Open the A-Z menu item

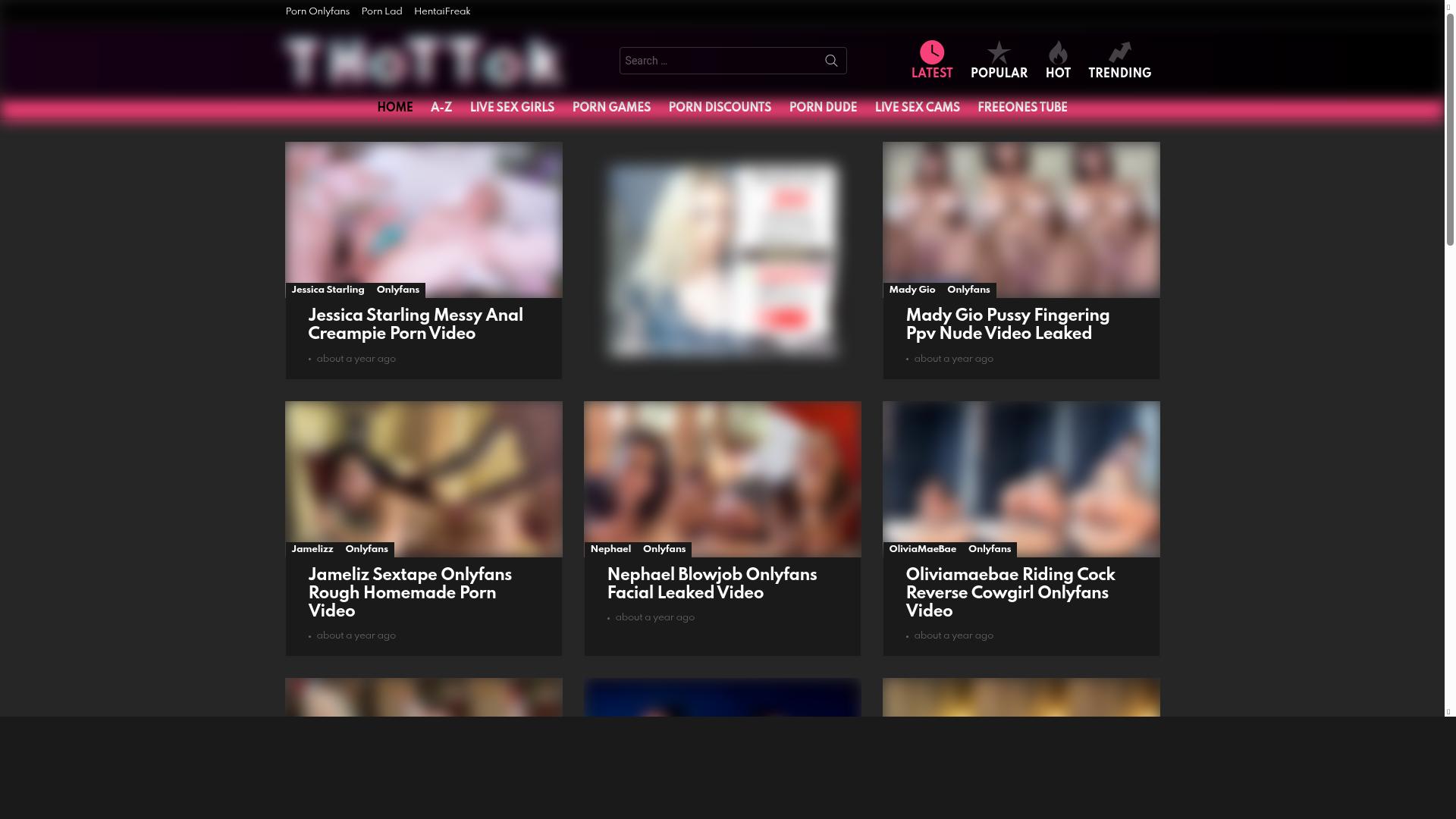tap(441, 108)
